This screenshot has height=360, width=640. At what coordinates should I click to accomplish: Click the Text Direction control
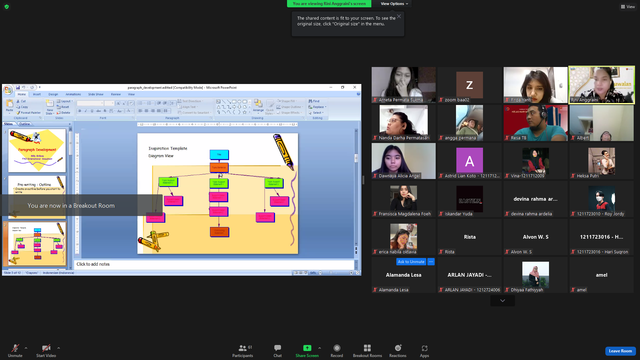(x=190, y=101)
